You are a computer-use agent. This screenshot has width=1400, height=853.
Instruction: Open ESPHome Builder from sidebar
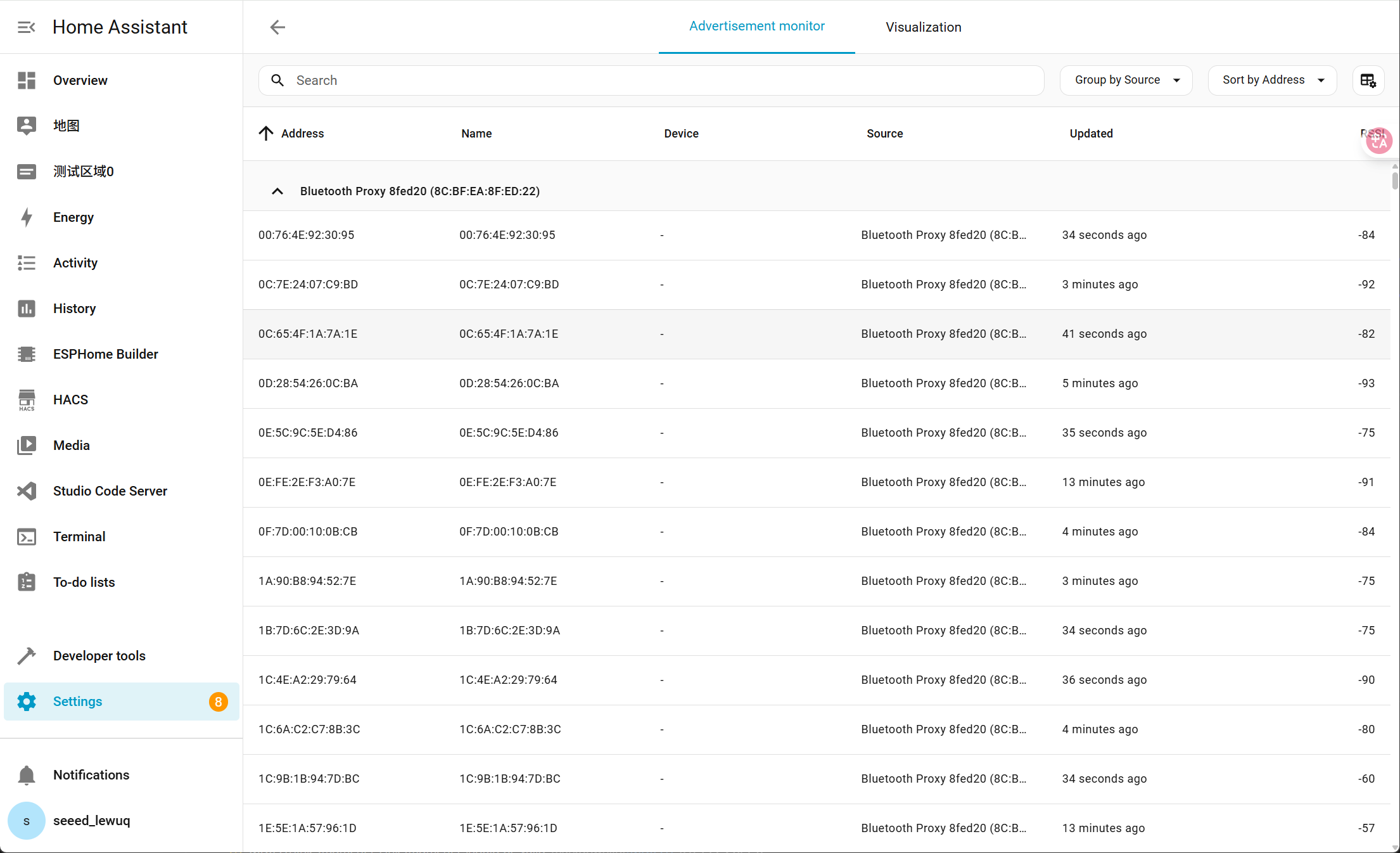[x=105, y=354]
